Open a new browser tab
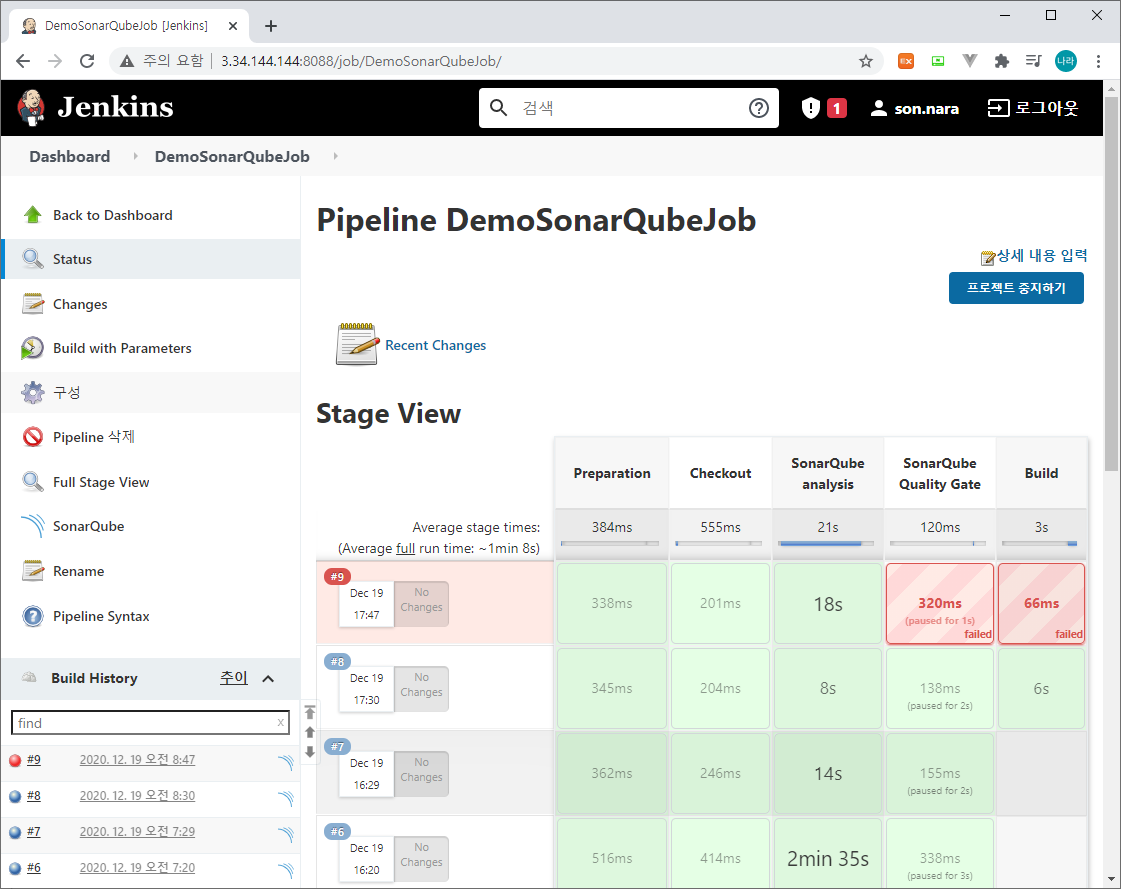The image size is (1121, 889). click(x=270, y=26)
